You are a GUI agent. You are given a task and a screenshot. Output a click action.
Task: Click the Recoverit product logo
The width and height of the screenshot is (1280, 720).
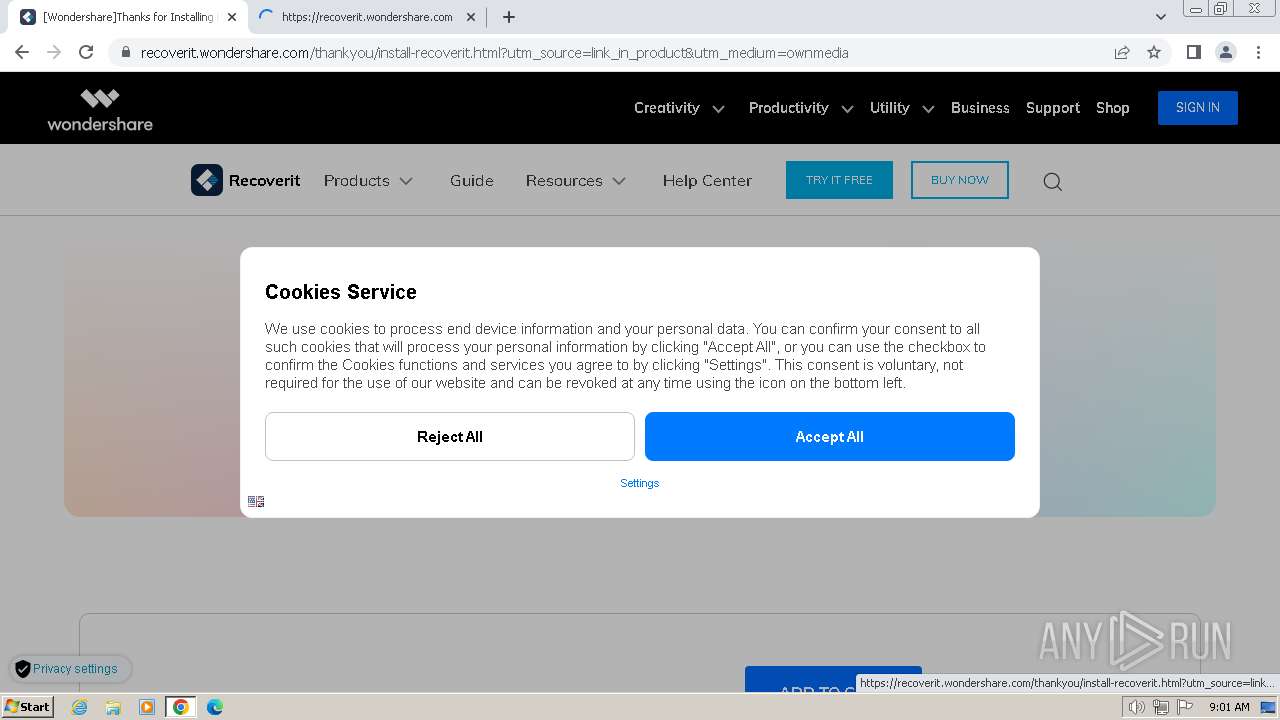click(246, 180)
